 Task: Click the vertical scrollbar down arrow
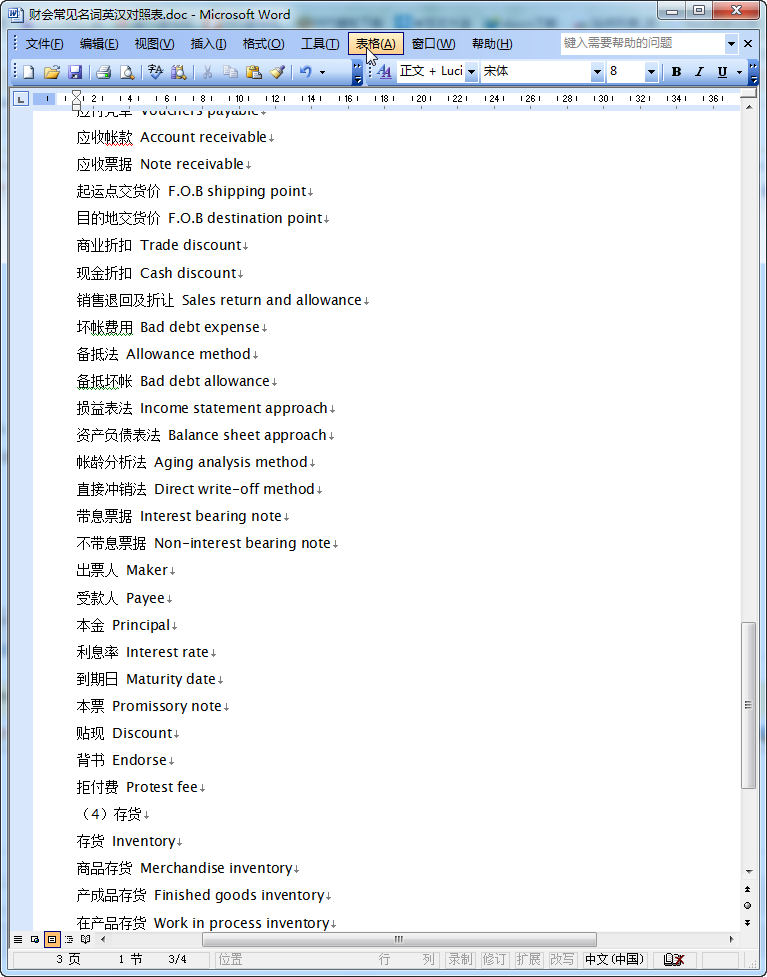point(748,872)
